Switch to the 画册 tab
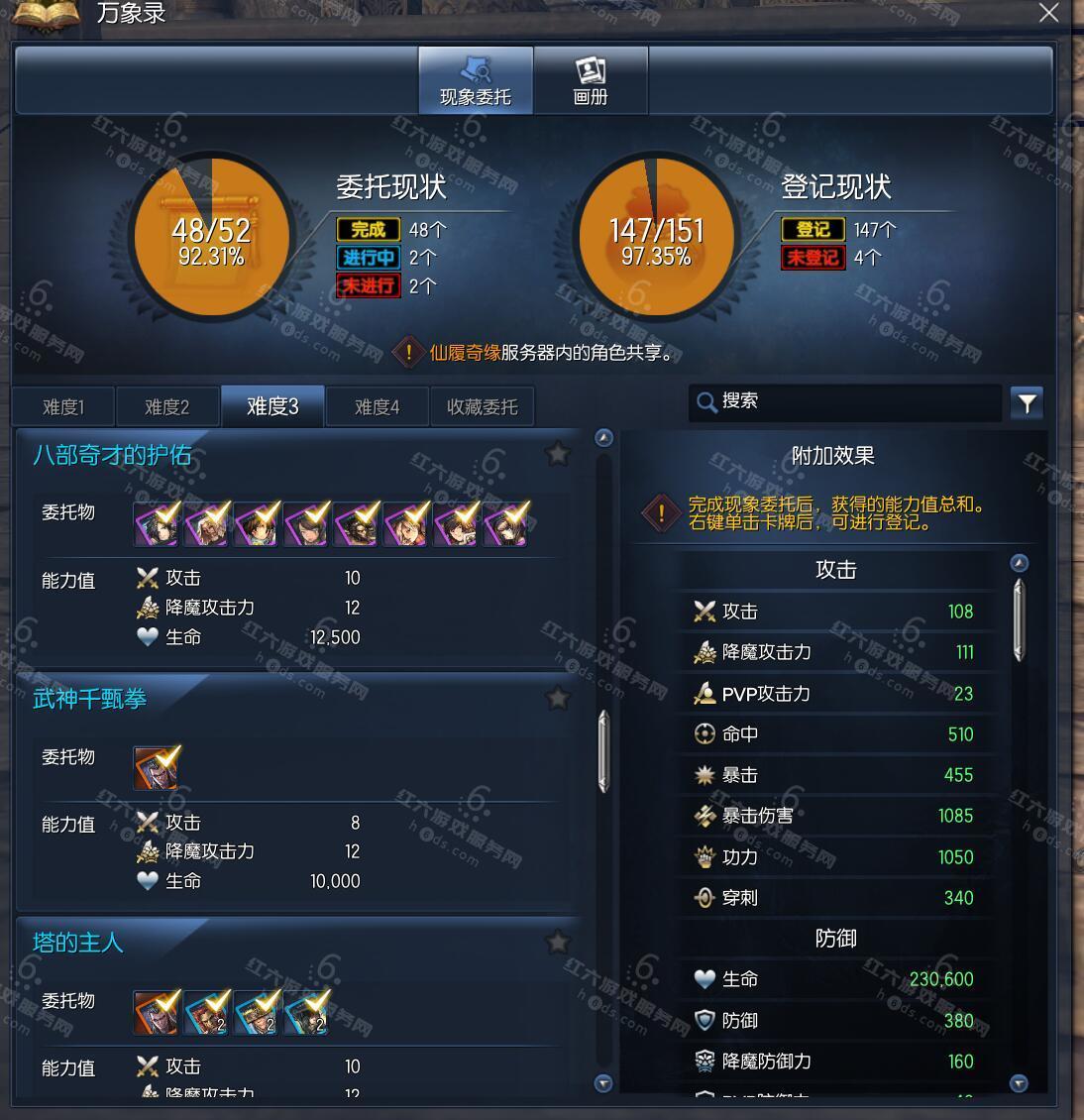Screen dimensions: 1084x1120 click(x=591, y=80)
